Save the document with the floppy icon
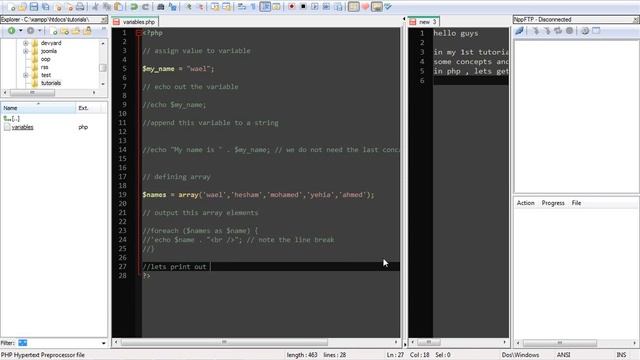This screenshot has height=360, width=640. pyautogui.click(x=34, y=7)
